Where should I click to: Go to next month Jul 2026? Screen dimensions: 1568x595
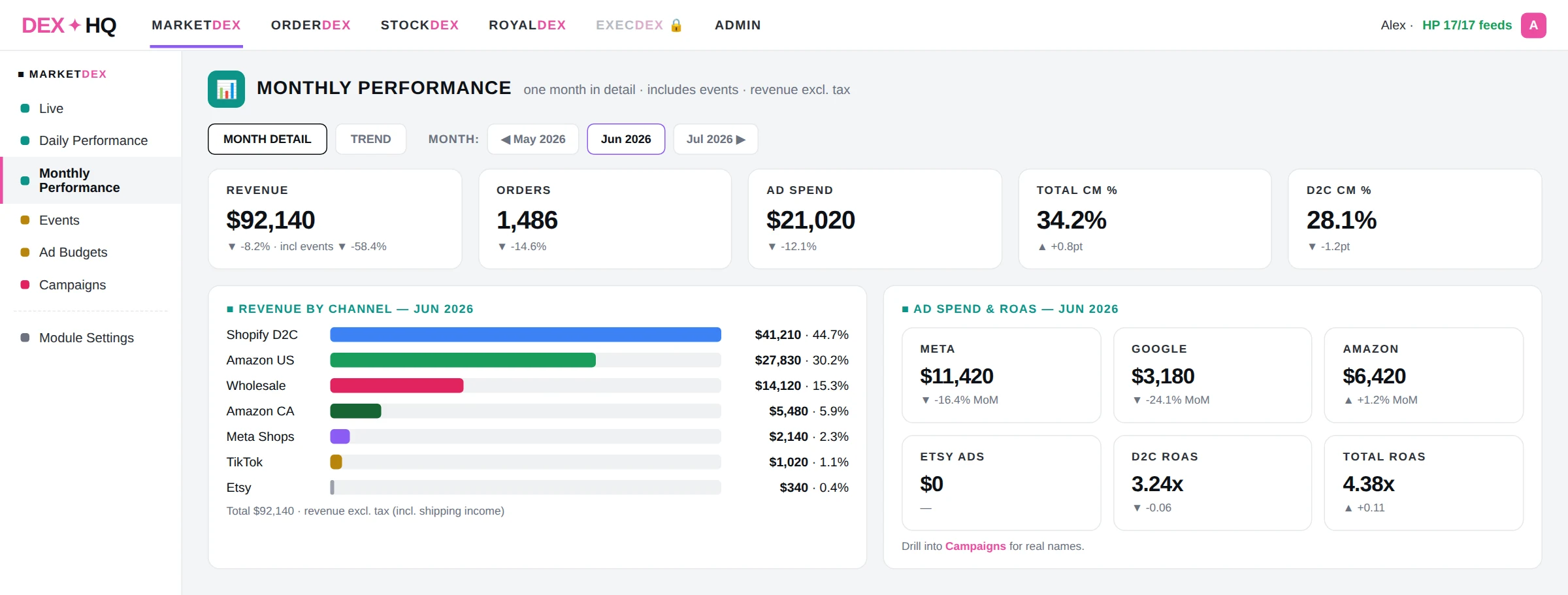715,139
